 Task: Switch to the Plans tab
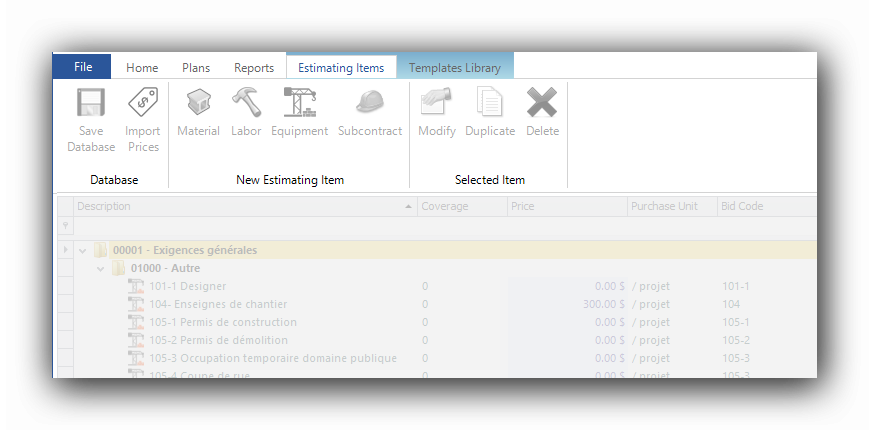(x=196, y=68)
